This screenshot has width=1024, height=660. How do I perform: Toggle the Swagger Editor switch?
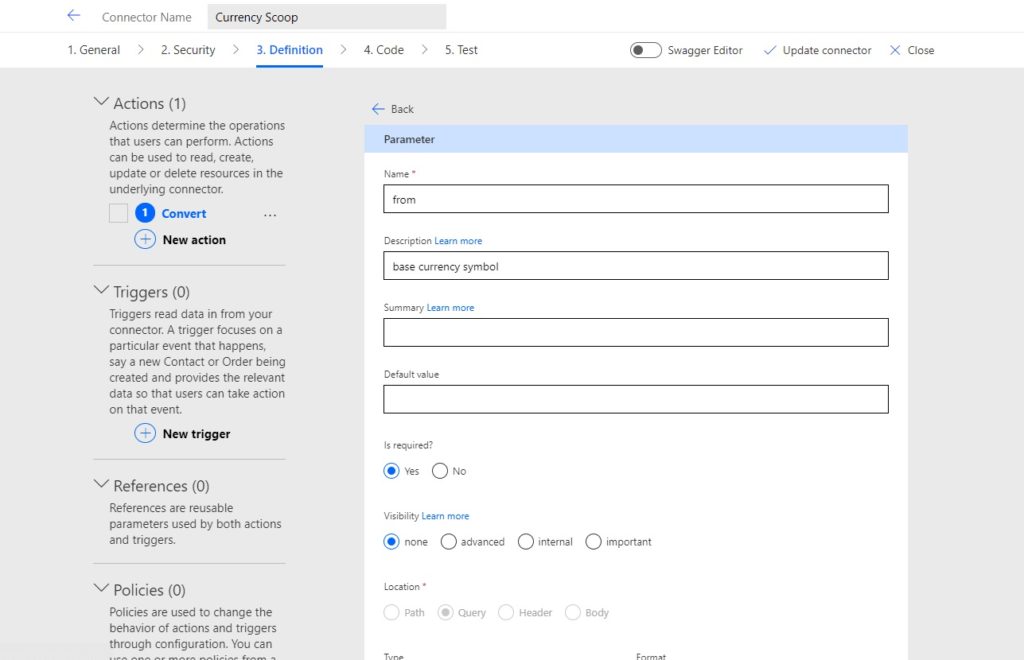643,49
